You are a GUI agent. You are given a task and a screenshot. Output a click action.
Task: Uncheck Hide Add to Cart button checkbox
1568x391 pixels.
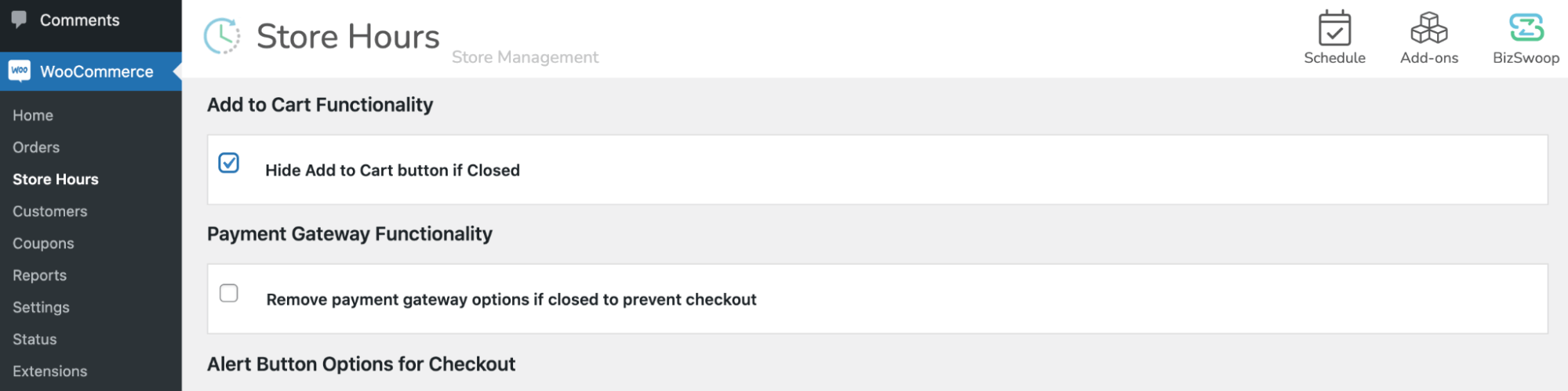pyautogui.click(x=229, y=163)
